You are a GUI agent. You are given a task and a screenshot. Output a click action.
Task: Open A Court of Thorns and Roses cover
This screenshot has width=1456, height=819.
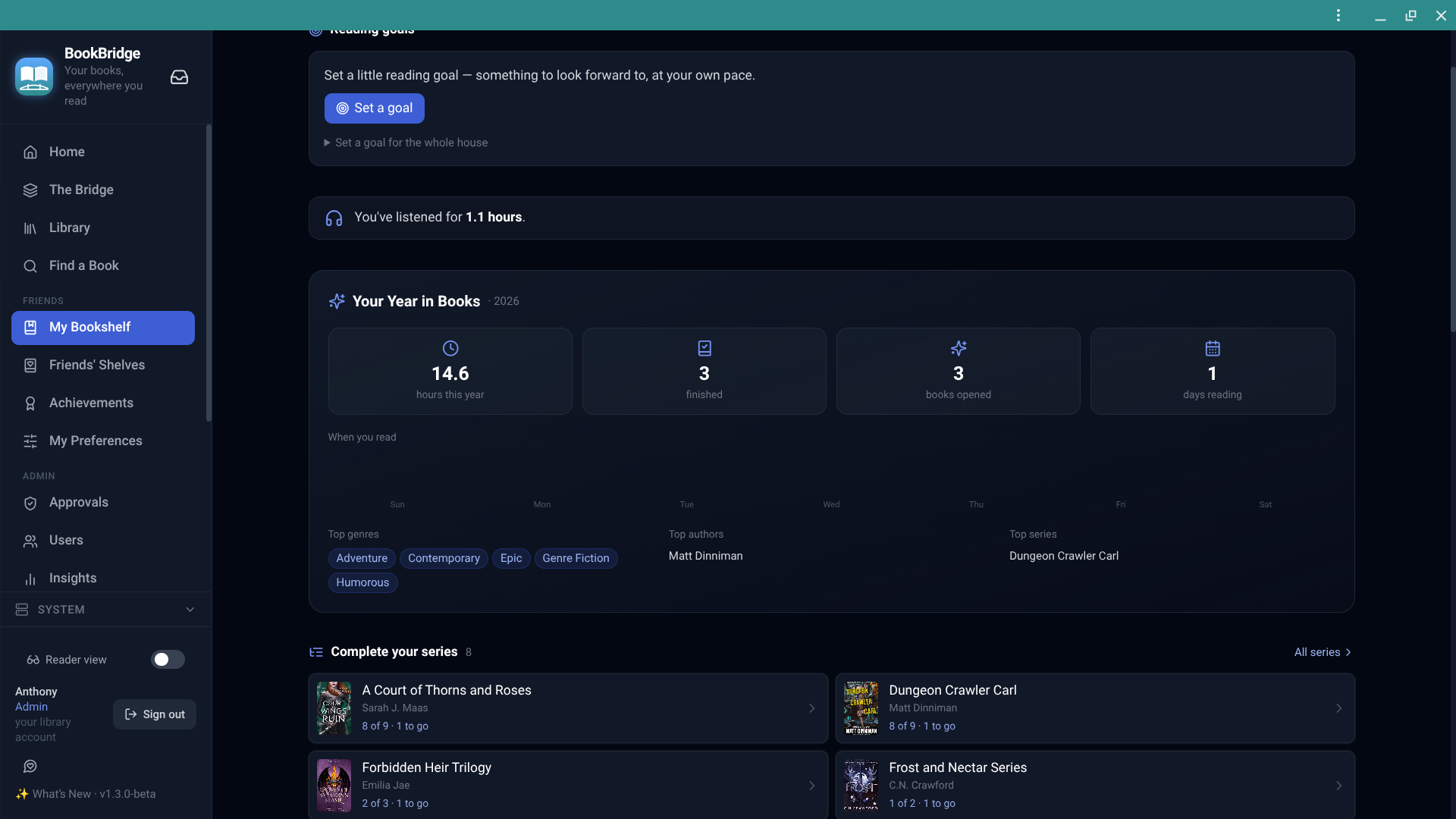(x=334, y=708)
